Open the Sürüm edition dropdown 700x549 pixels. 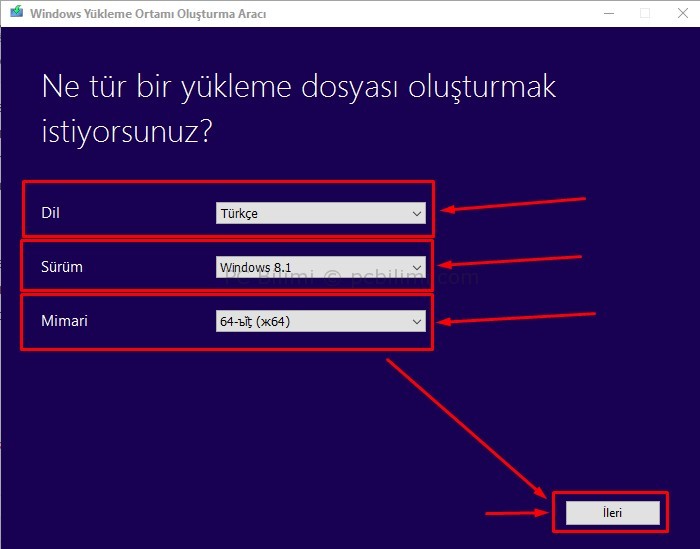321,267
